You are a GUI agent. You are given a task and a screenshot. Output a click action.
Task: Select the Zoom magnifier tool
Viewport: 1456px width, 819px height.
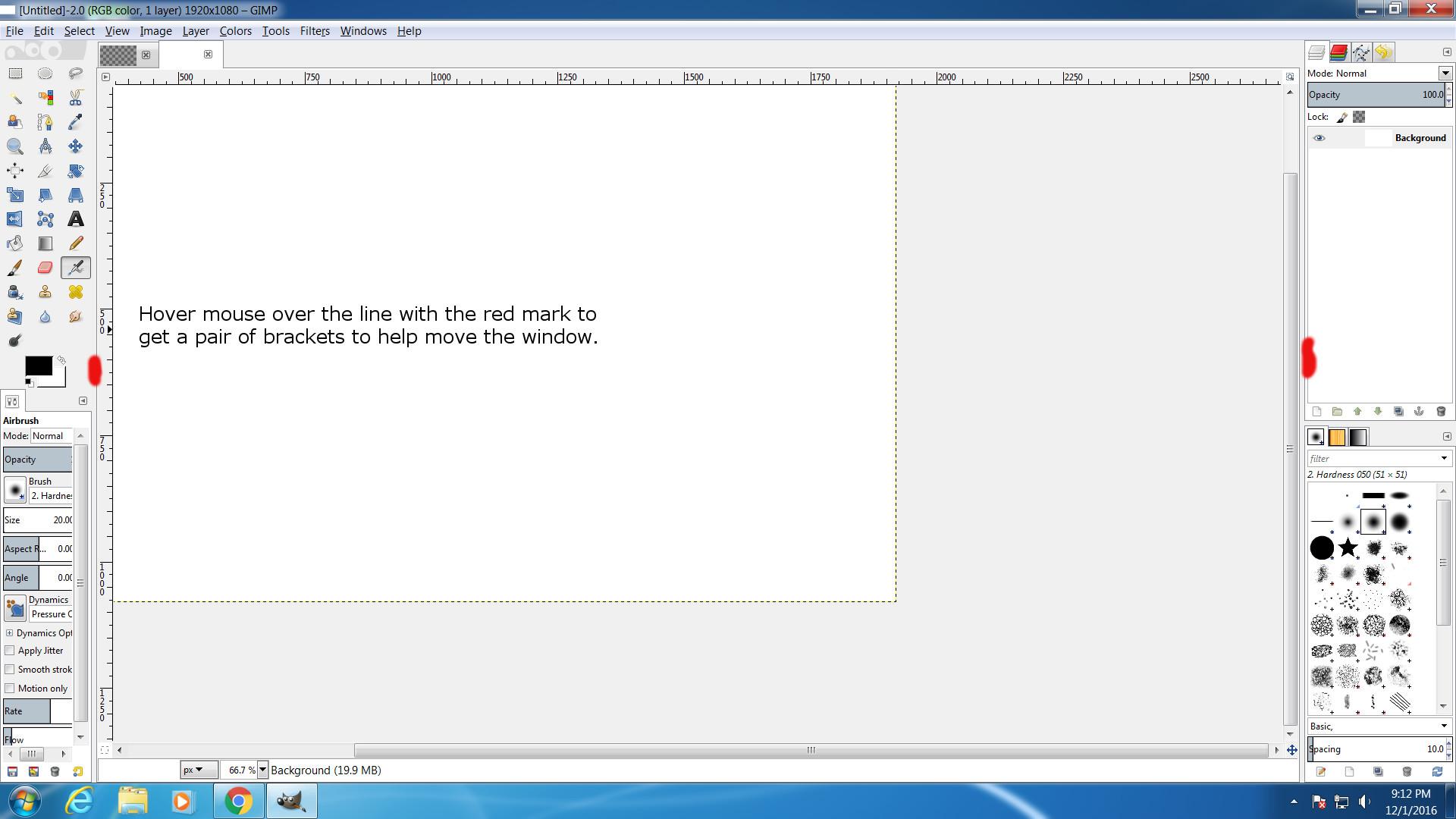(14, 146)
